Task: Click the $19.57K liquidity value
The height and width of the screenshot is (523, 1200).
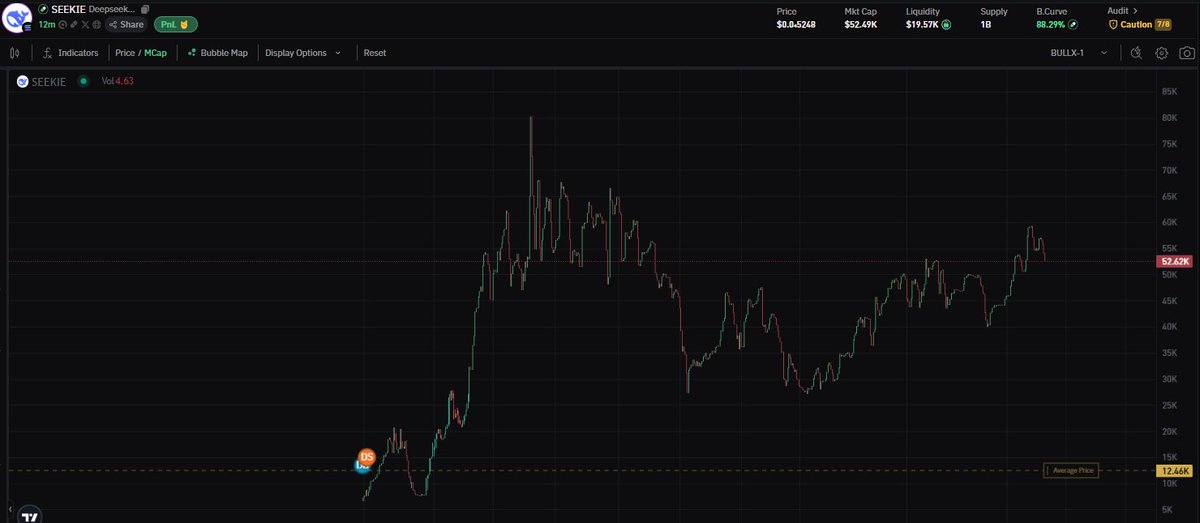Action: click(x=922, y=25)
